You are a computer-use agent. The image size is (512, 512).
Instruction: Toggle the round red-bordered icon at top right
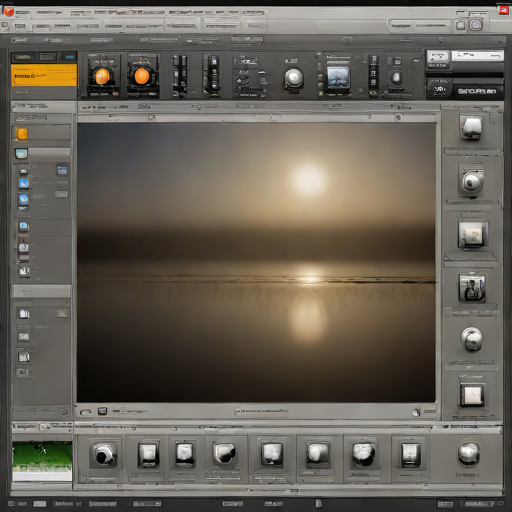[476, 25]
